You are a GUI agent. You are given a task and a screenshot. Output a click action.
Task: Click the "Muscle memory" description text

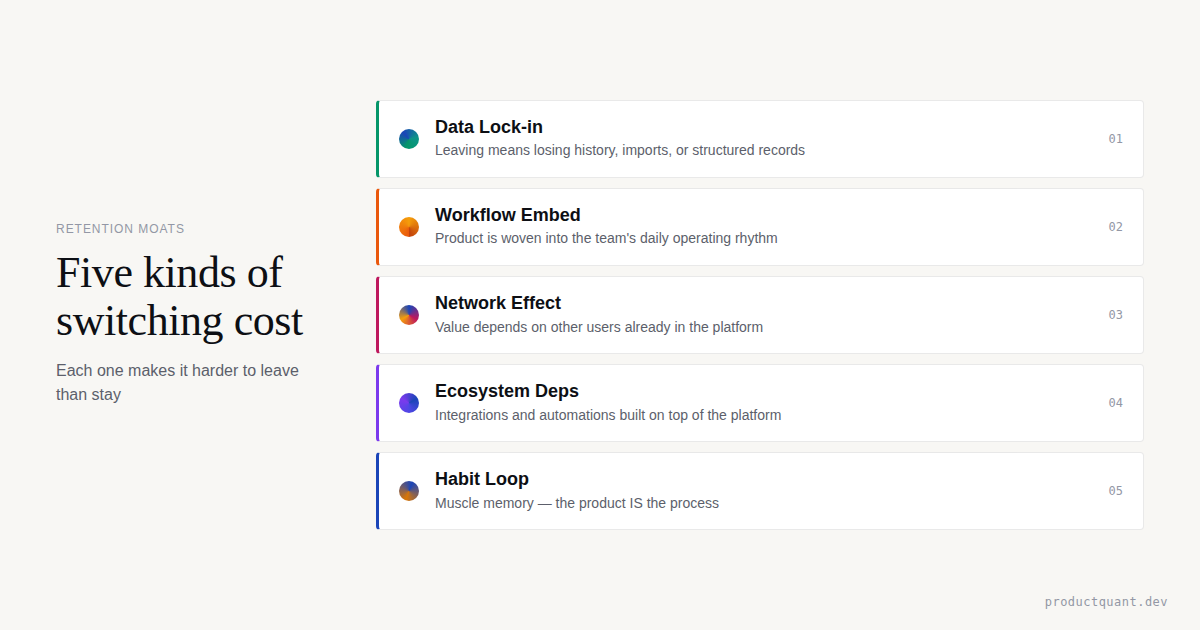pos(576,503)
